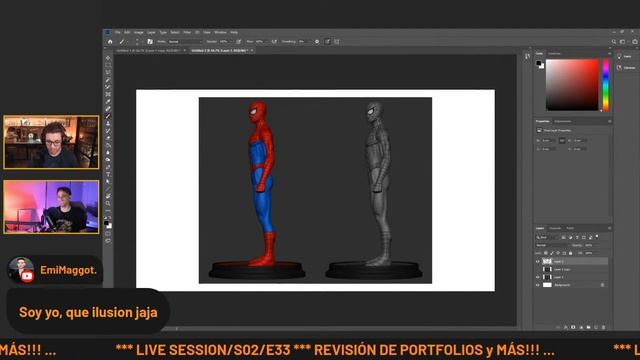
Task: Select the Hand tool
Action: point(108,196)
